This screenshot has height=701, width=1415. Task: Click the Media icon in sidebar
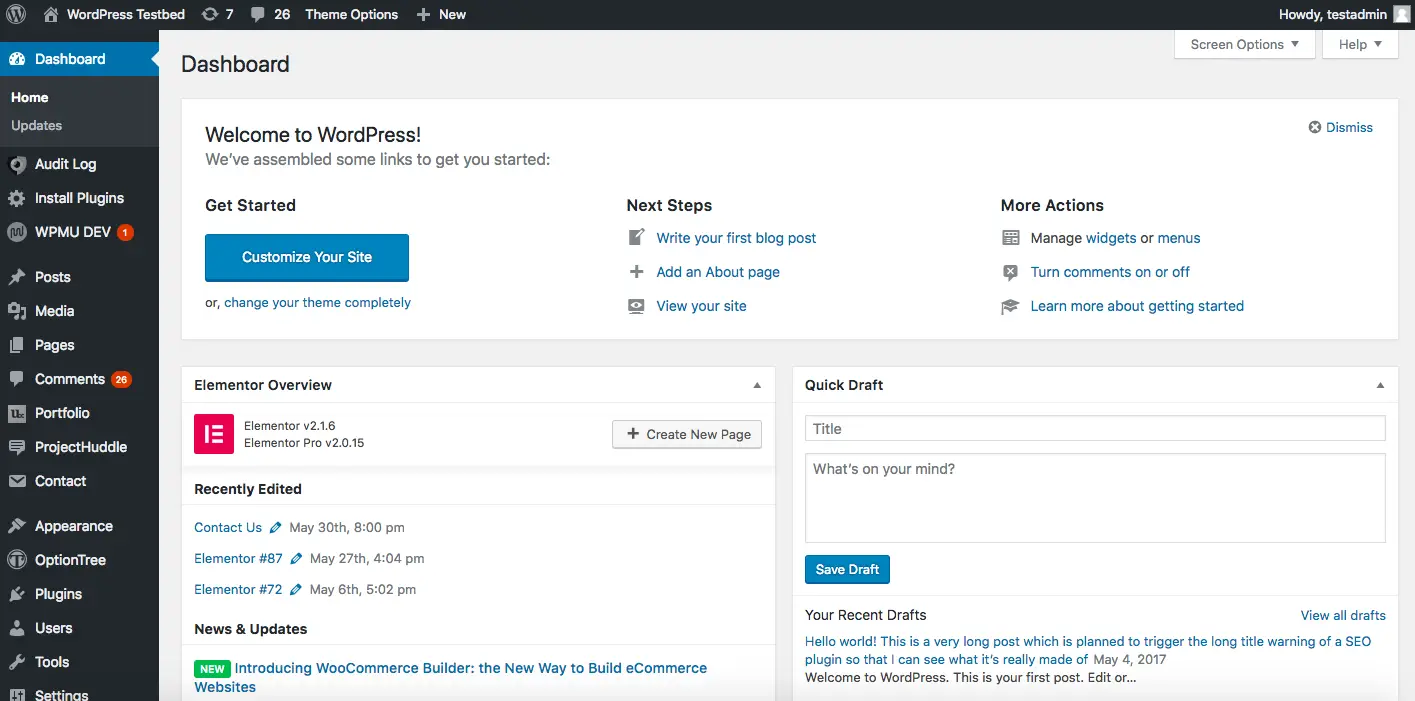[17, 311]
